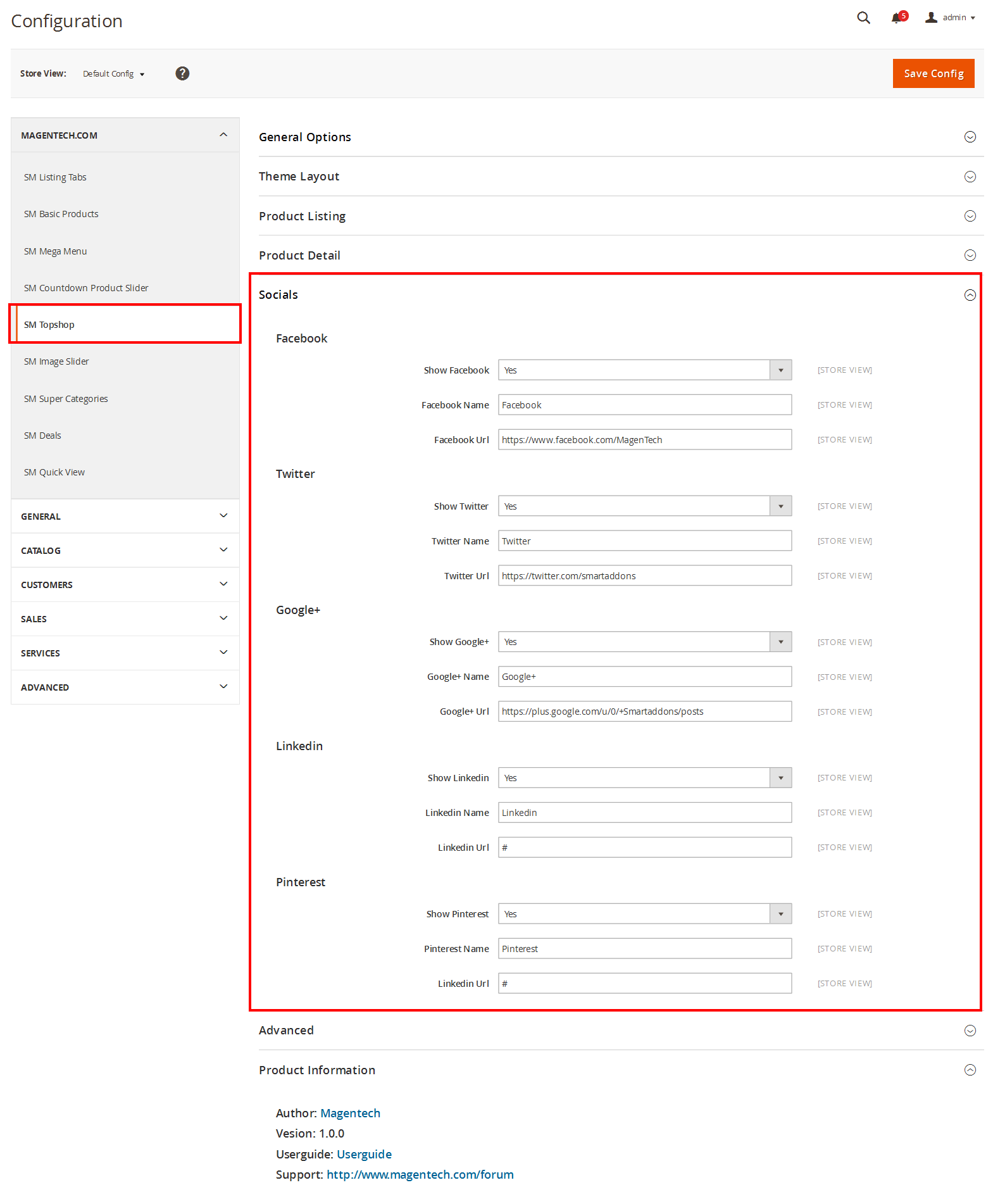Open SM Super Categories settings

(66, 399)
